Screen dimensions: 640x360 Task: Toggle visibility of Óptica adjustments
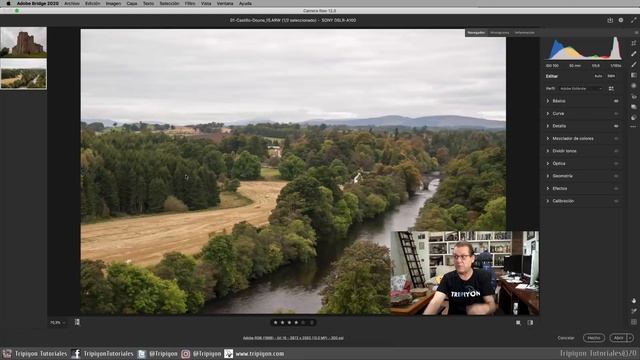[x=616, y=164]
